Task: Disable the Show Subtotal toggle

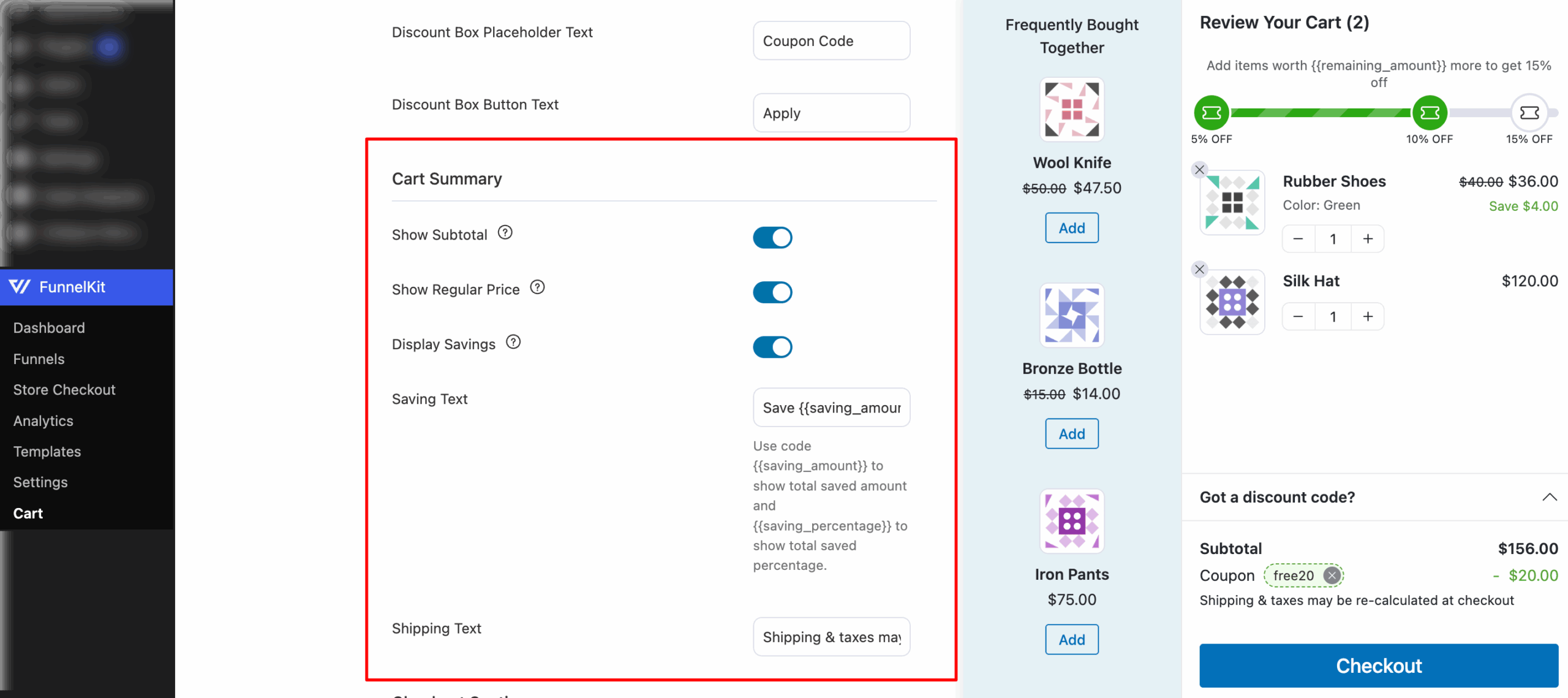Action: pos(772,237)
